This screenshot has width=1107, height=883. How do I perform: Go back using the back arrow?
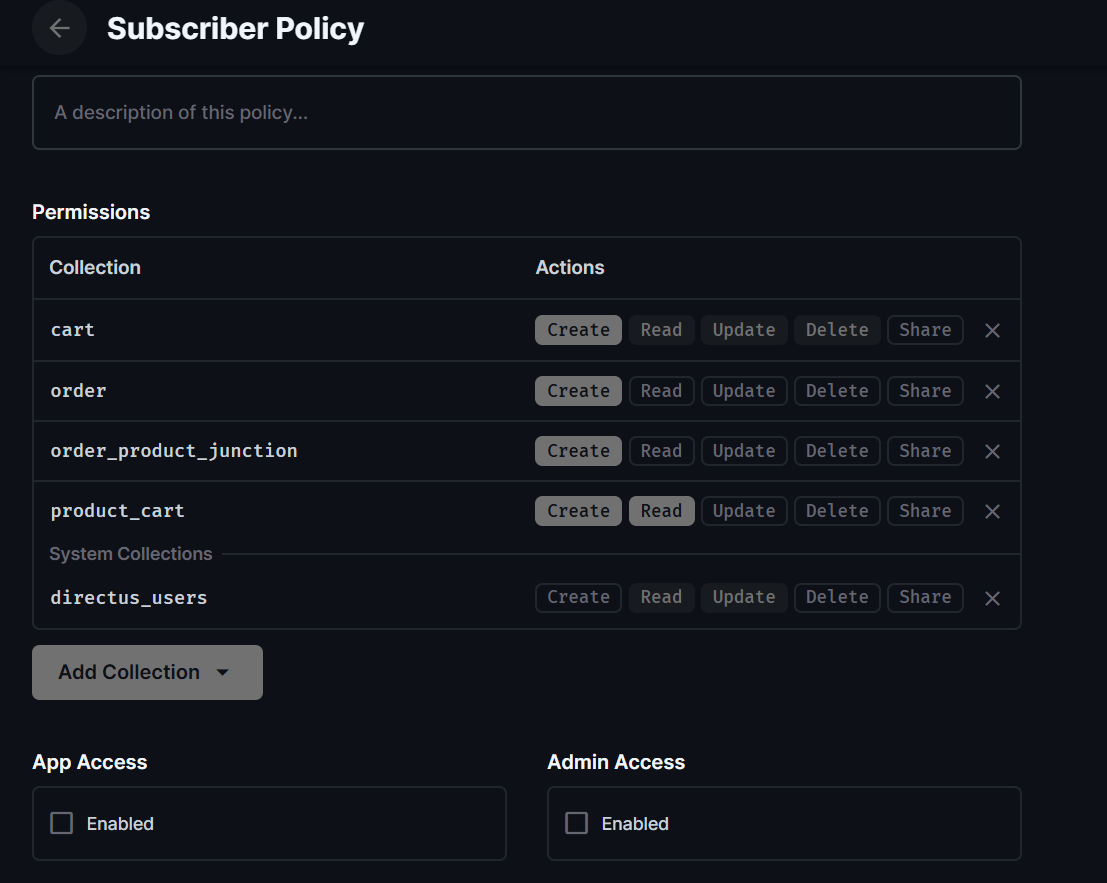pyautogui.click(x=58, y=28)
